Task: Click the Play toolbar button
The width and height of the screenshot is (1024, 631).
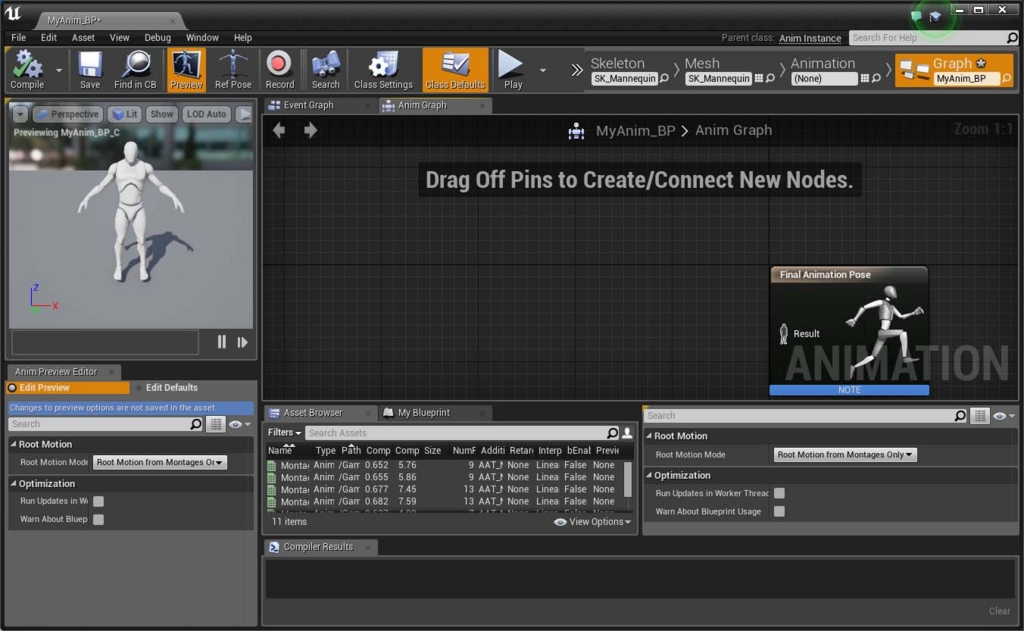Action: click(511, 70)
